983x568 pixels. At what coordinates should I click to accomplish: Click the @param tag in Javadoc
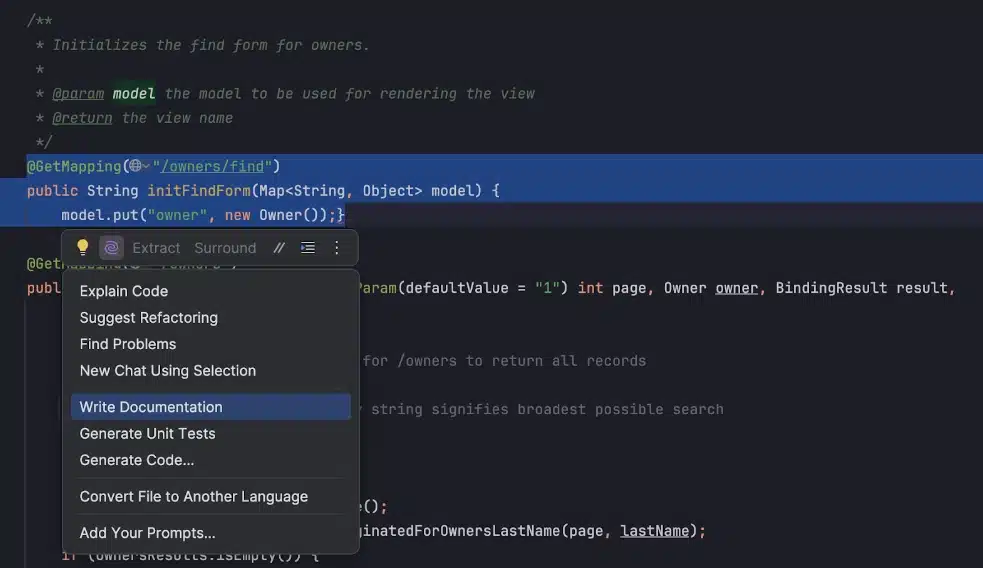tap(78, 94)
